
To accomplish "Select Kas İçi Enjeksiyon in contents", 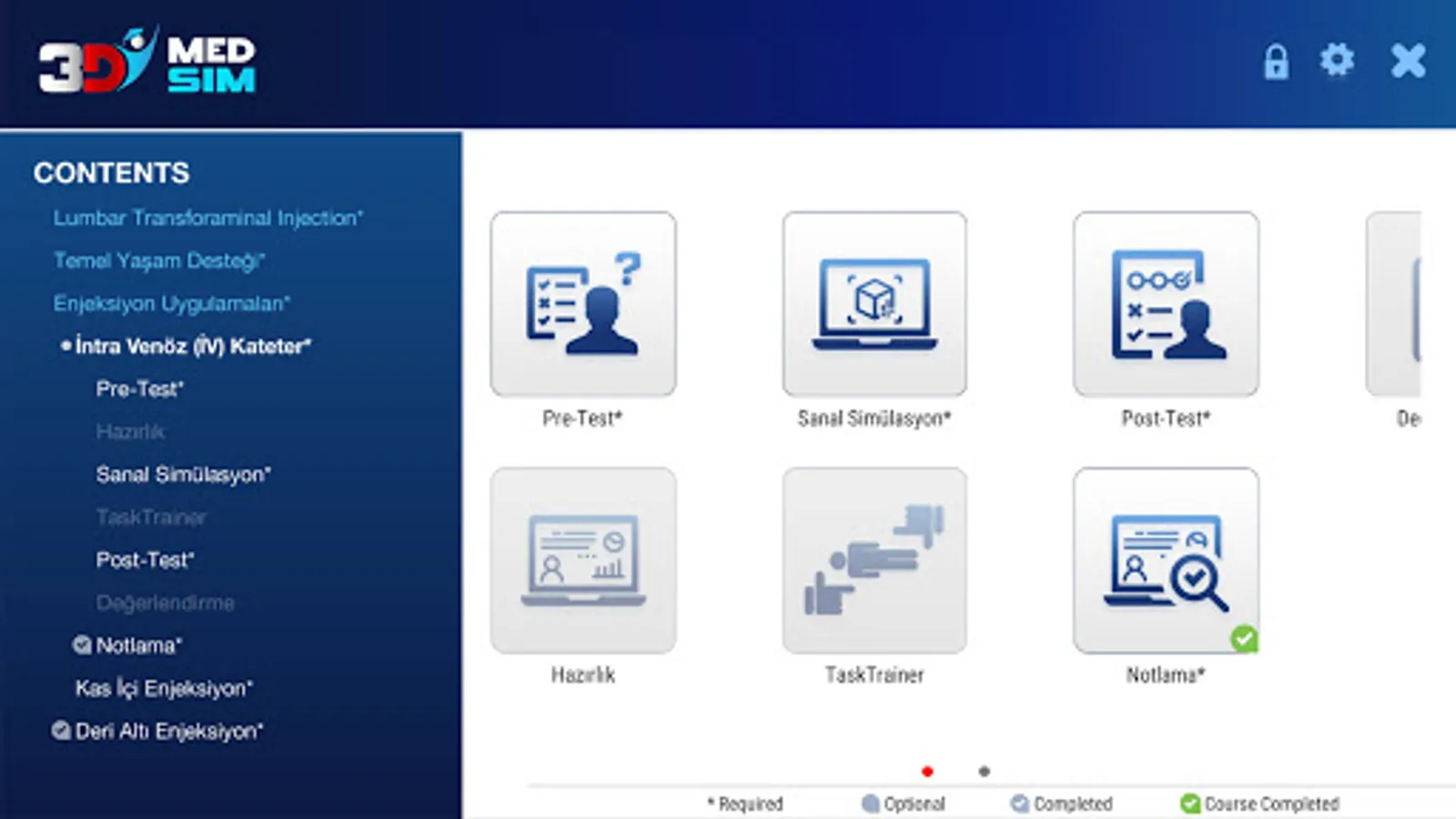I will click(x=164, y=688).
